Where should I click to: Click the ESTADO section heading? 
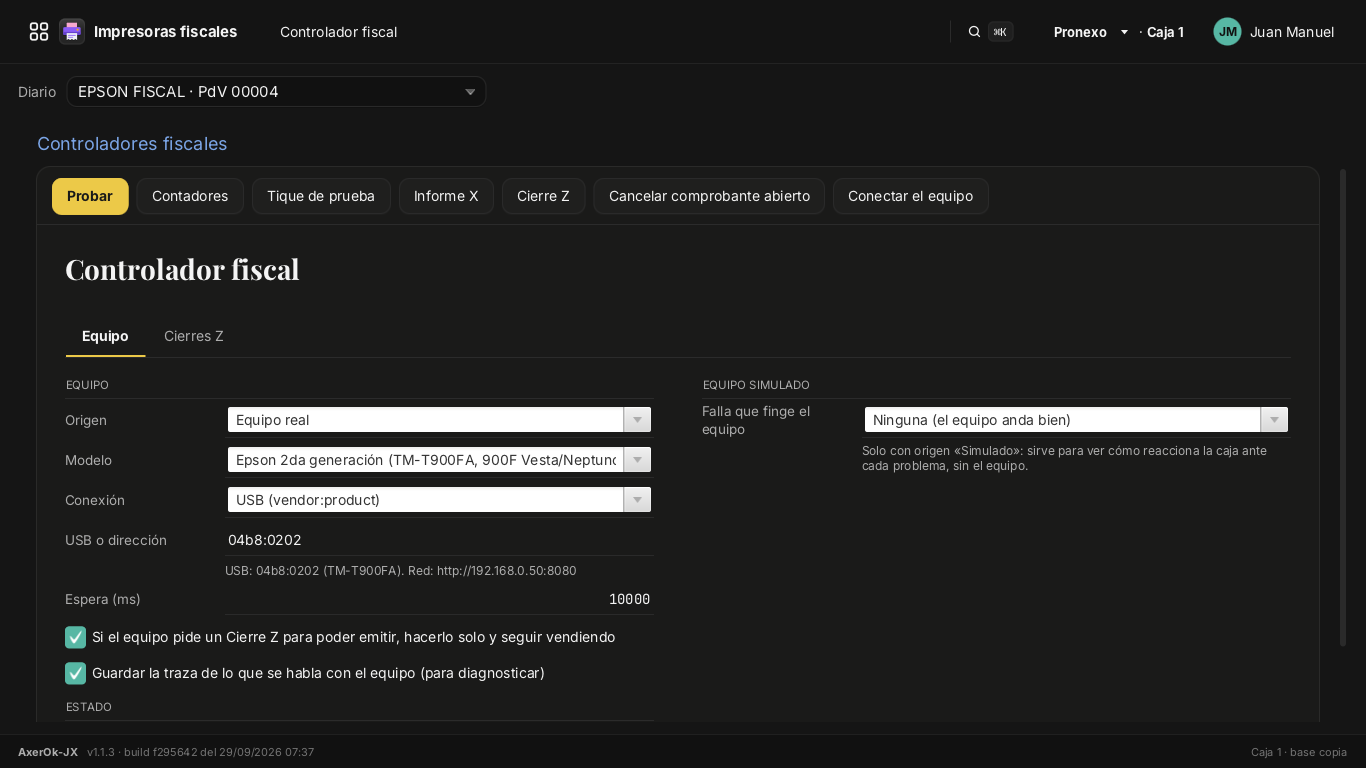click(x=89, y=707)
